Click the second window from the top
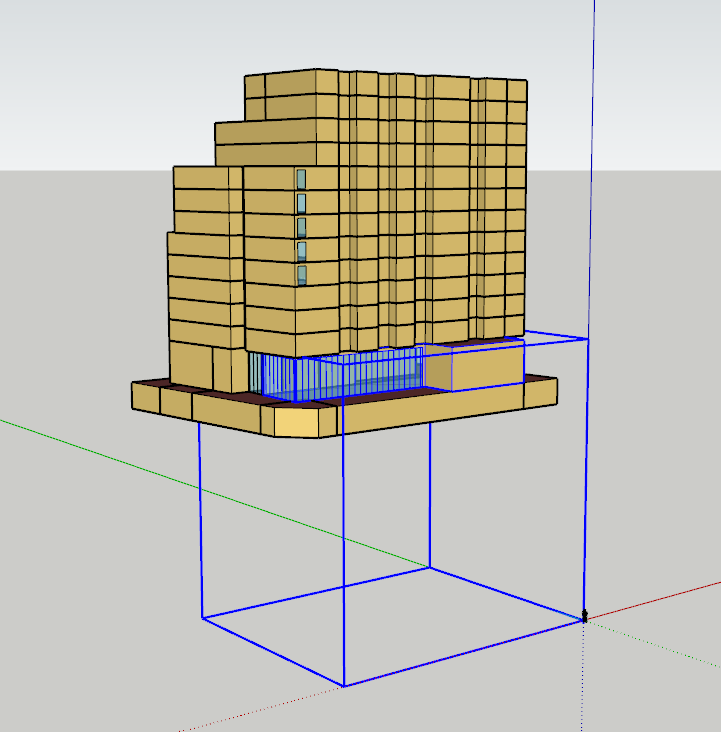 [x=300, y=203]
